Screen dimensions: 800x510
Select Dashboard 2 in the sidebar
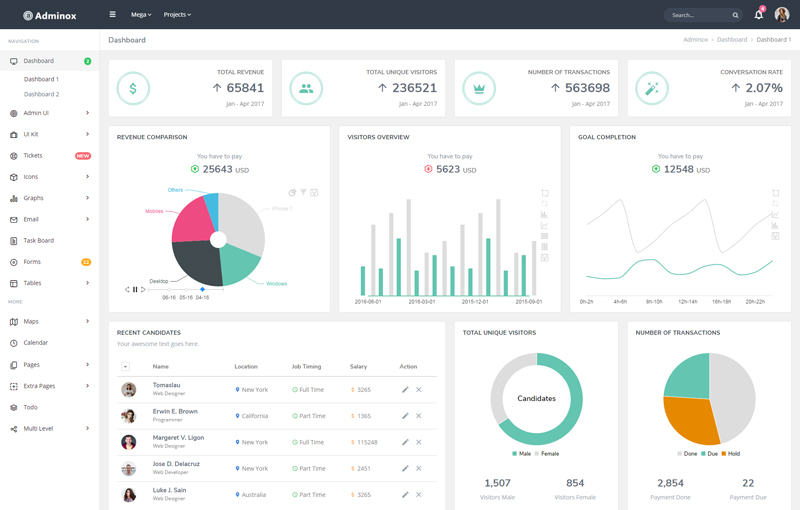click(42, 94)
